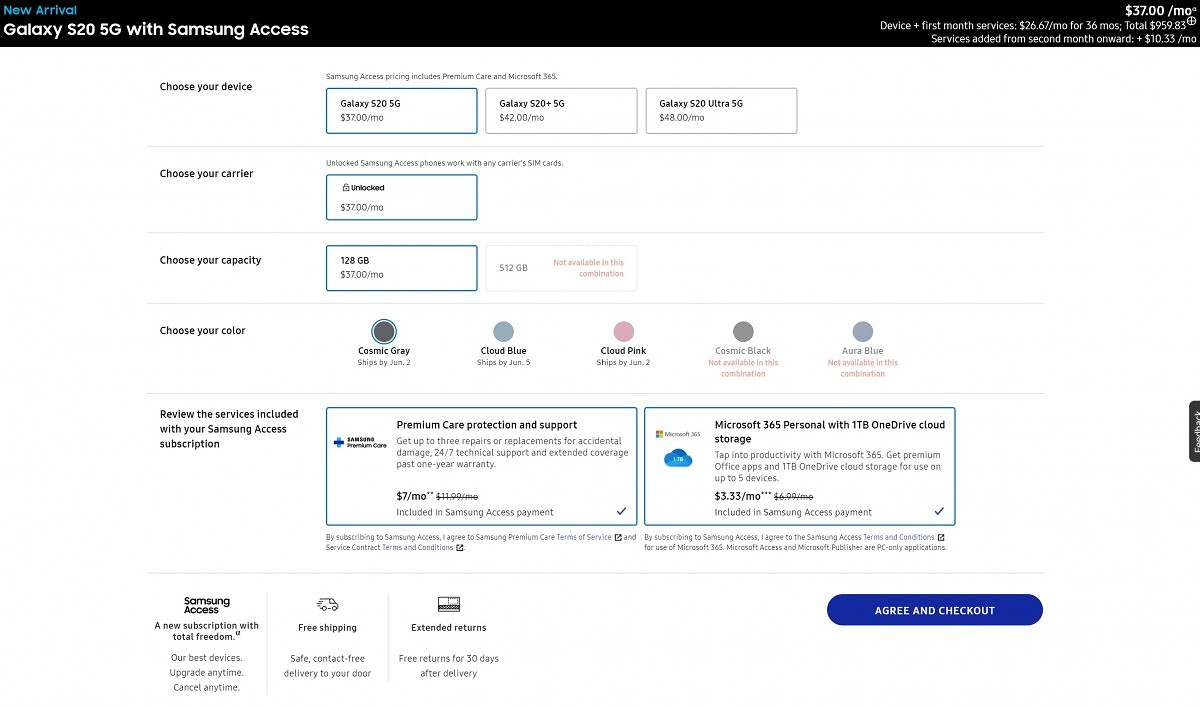1200x707 pixels.
Task: Click the Galaxy S20 5G with Samsung Access title
Action: [x=156, y=29]
